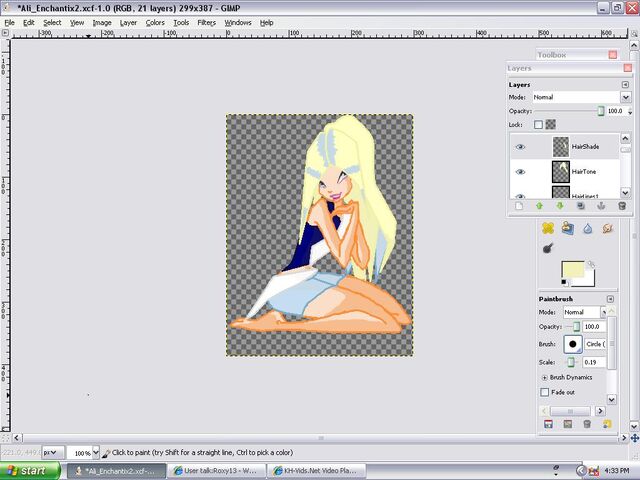The height and width of the screenshot is (480, 640).
Task: Hide the HairTone layer
Action: 520,172
